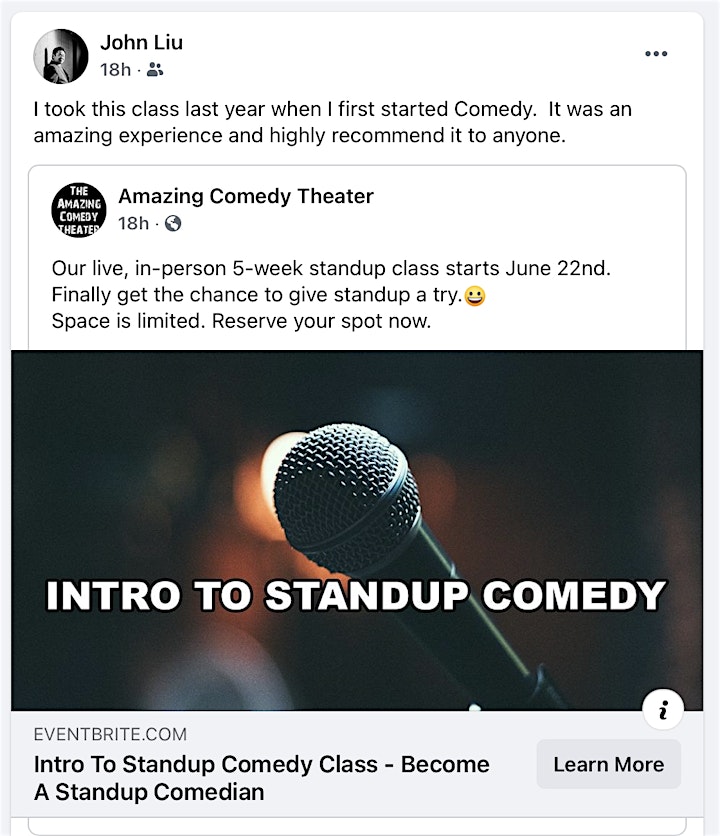Open the microphone image preview

coord(357,530)
